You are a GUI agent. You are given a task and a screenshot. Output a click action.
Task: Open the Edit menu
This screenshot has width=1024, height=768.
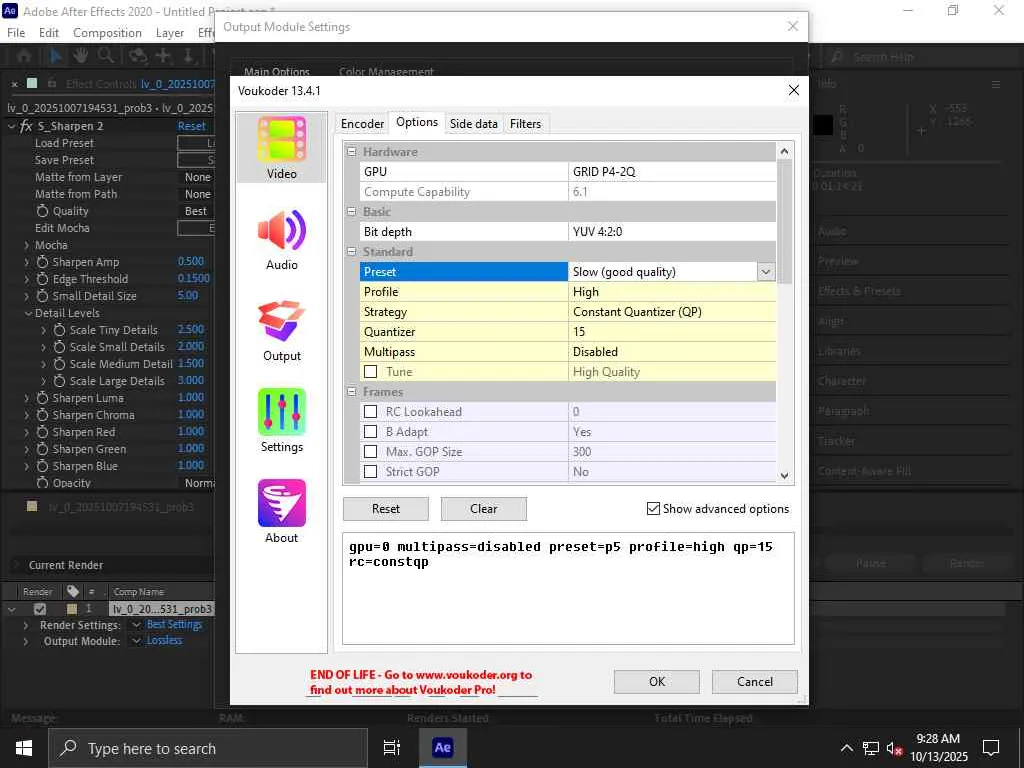49,33
